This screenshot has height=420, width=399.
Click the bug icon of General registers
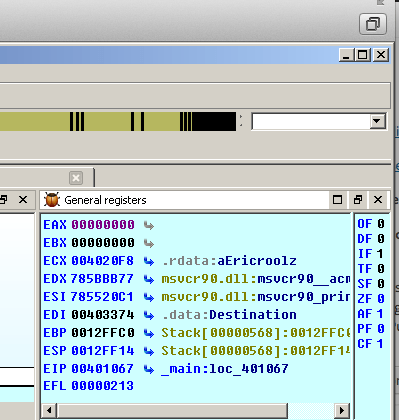(x=52, y=200)
